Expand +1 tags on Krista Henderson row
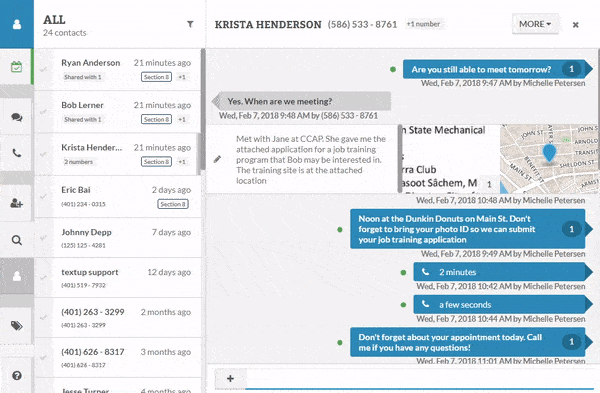The height and width of the screenshot is (393, 600). click(182, 162)
